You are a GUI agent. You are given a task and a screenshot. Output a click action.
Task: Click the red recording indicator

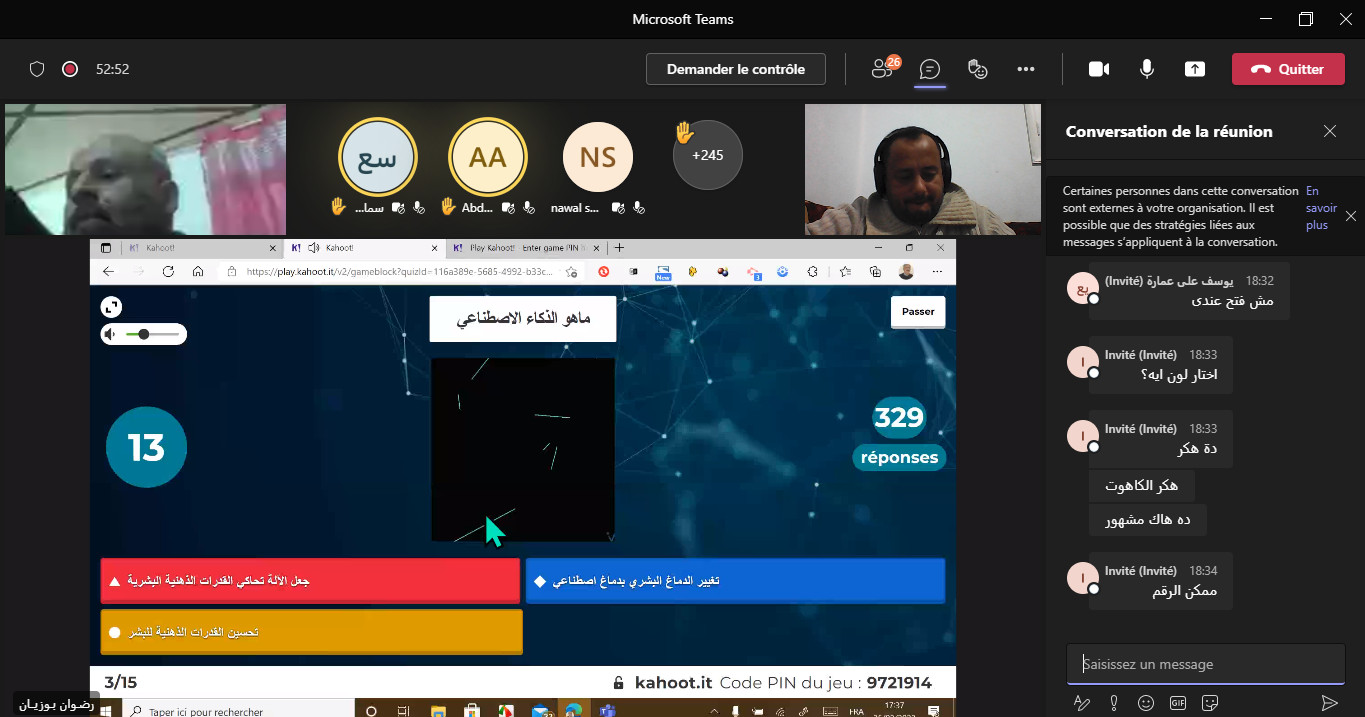(70, 69)
